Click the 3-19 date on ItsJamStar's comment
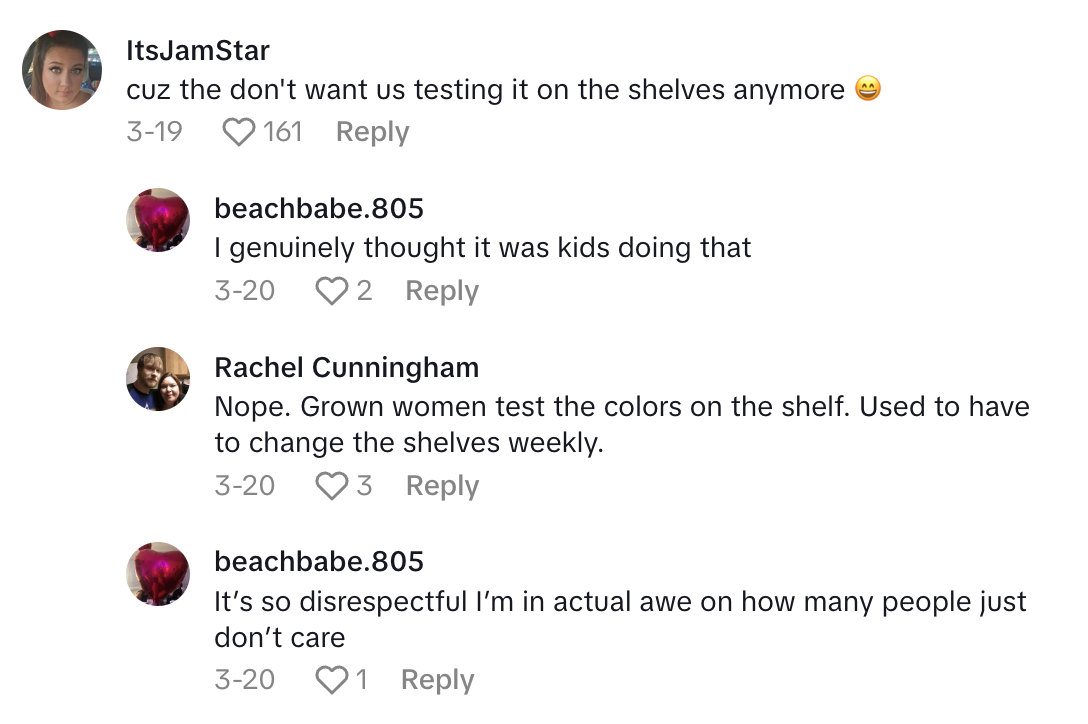1088x724 pixels. pos(154,132)
